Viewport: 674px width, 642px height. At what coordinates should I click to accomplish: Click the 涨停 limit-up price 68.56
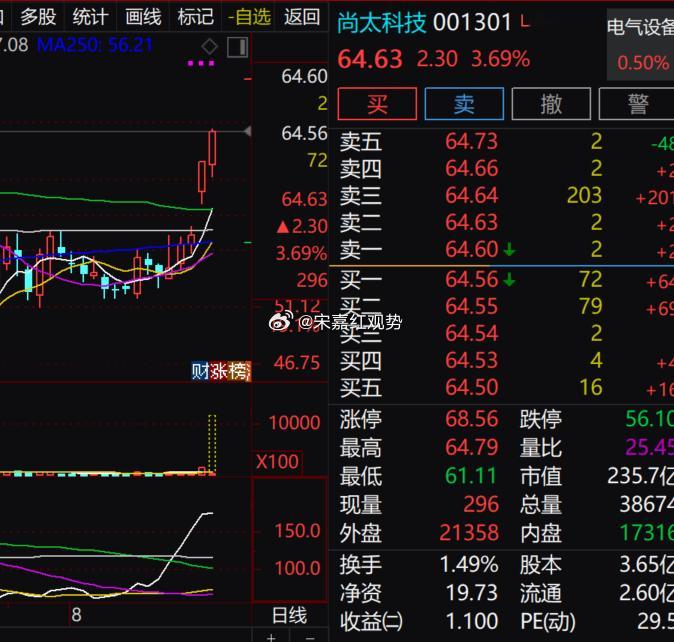tap(472, 419)
